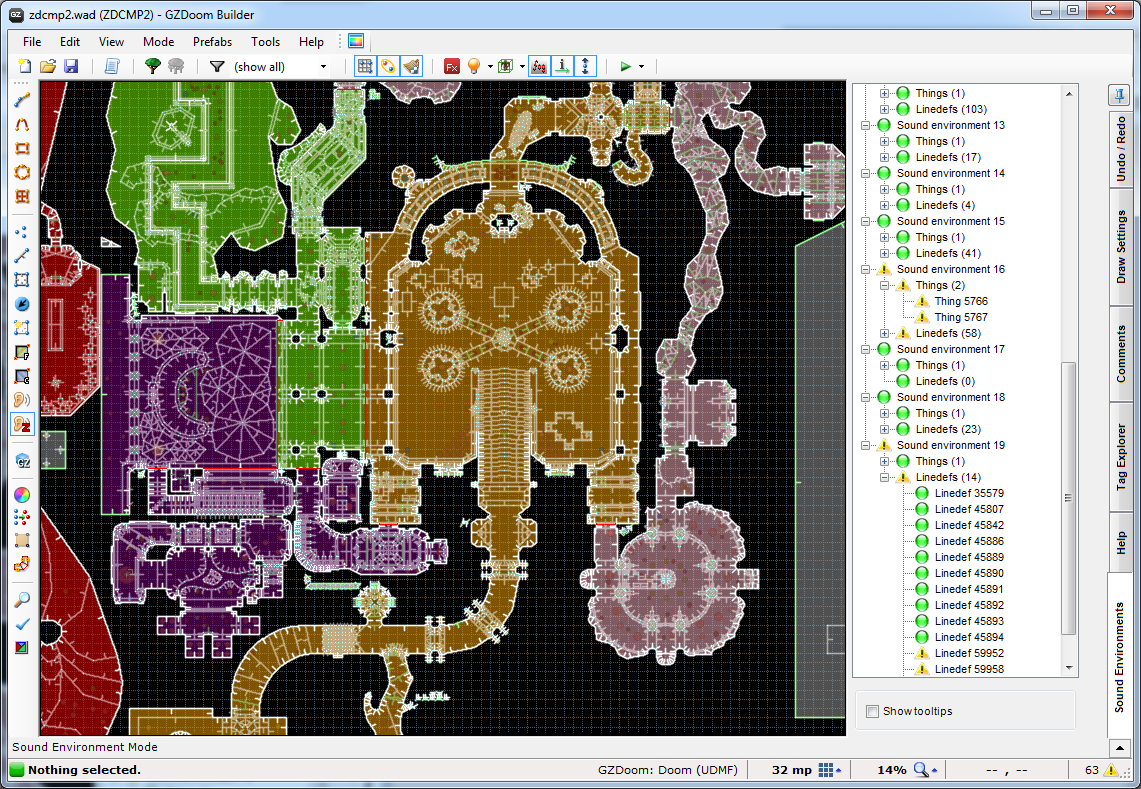Image resolution: width=1141 pixels, height=789 pixels.
Task: Select the Make Sectors mode icon
Action: 22,328
